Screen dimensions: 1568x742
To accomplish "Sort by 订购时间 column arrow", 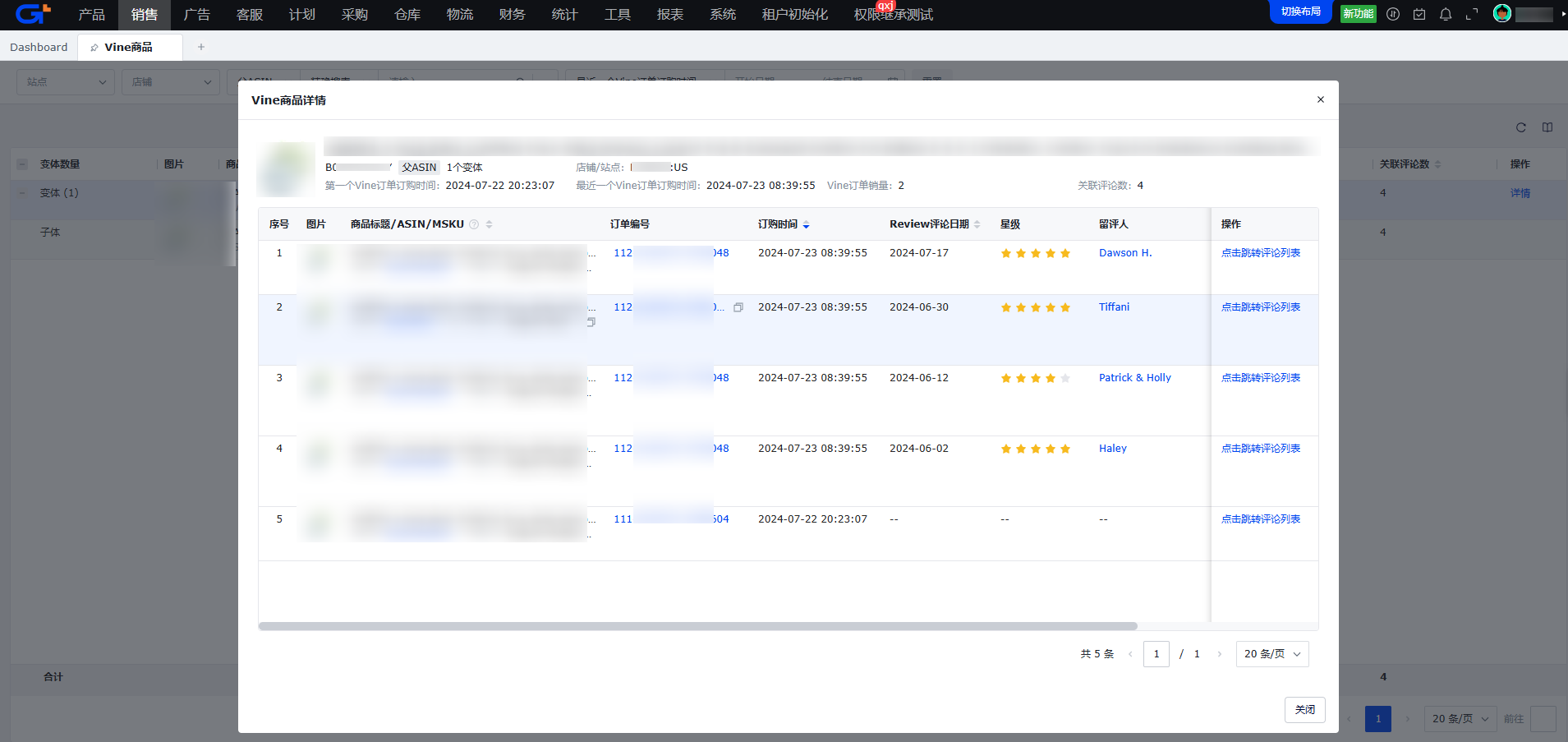I will (x=807, y=224).
